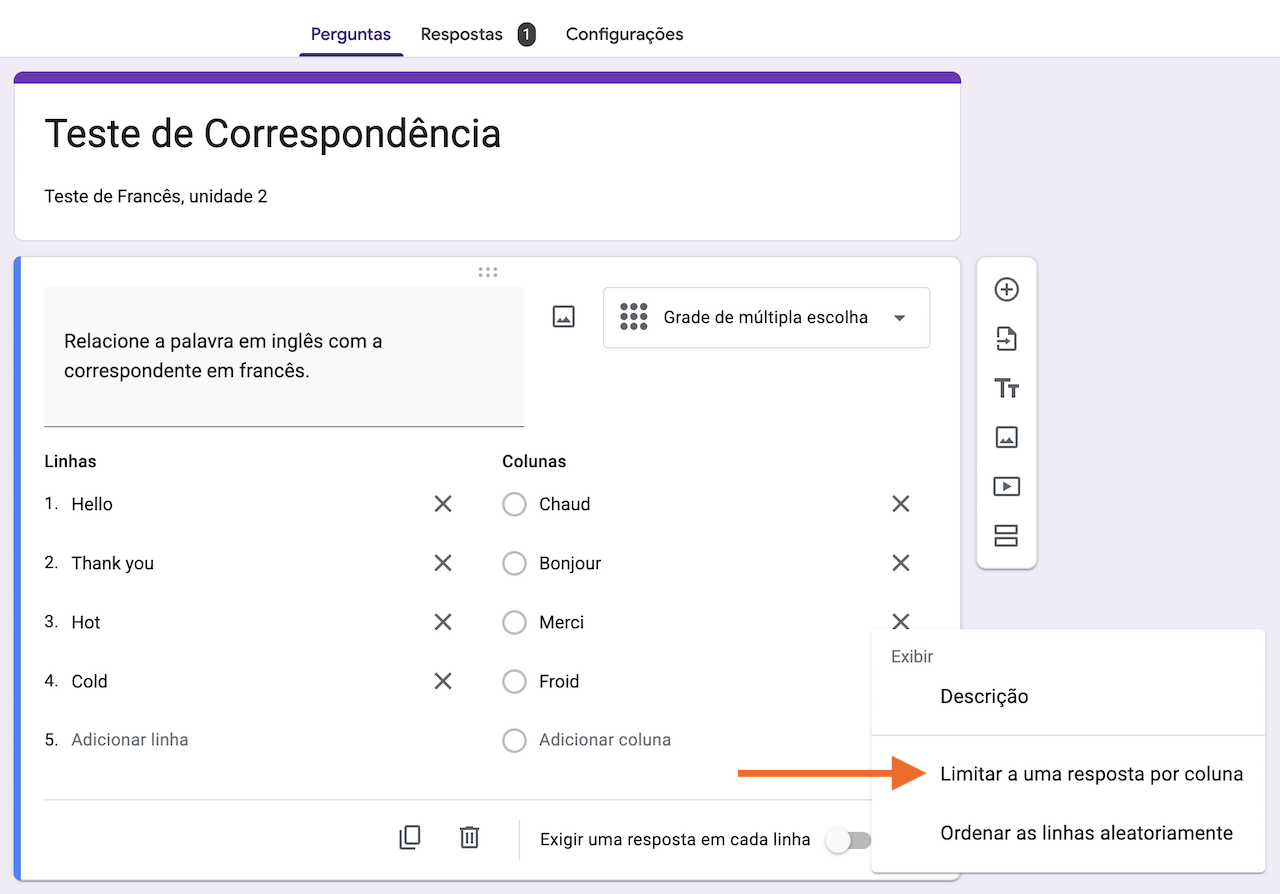
Task: Switch to the Respostas tab
Action: click(462, 34)
